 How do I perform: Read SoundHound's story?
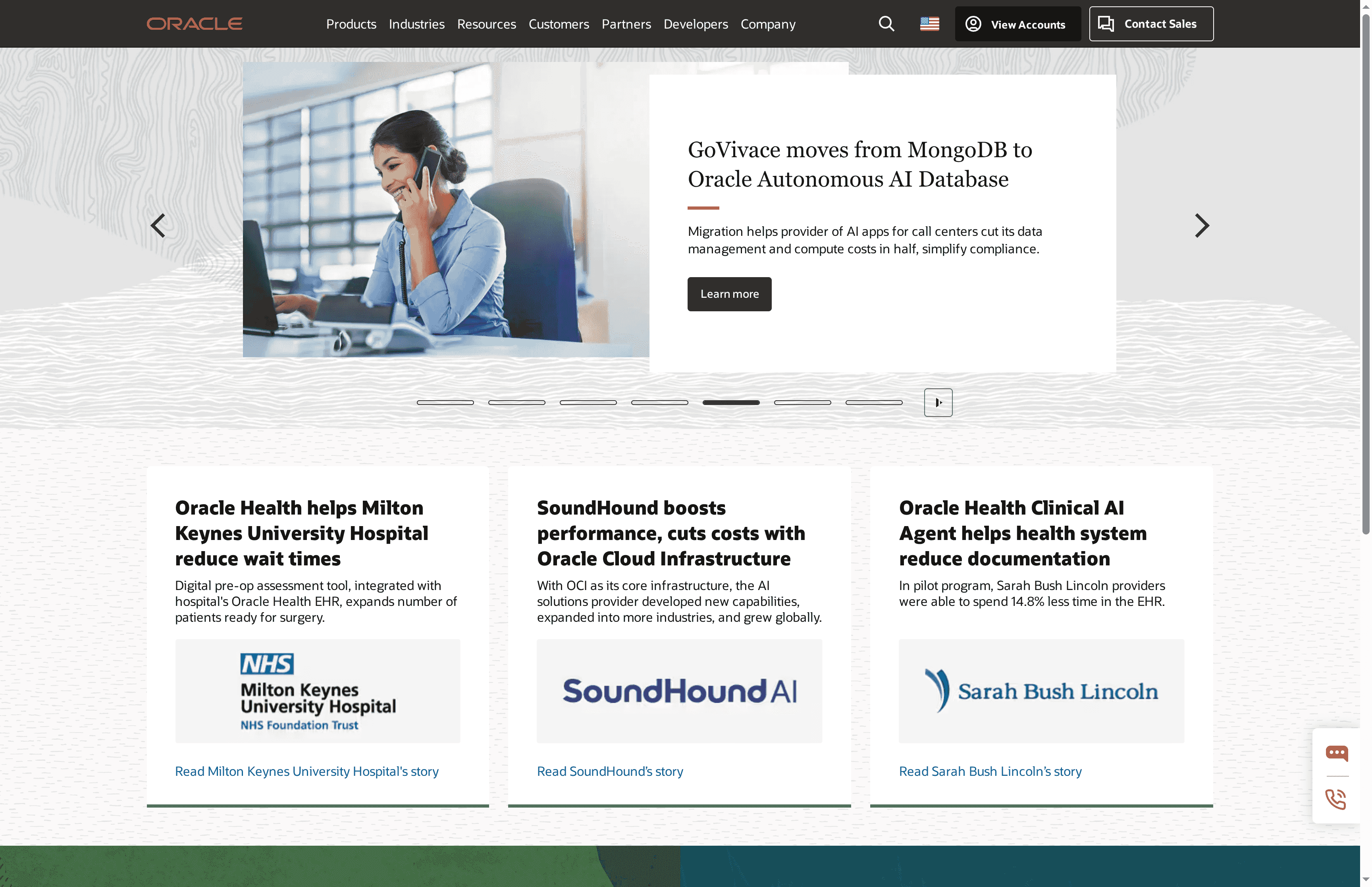(610, 771)
